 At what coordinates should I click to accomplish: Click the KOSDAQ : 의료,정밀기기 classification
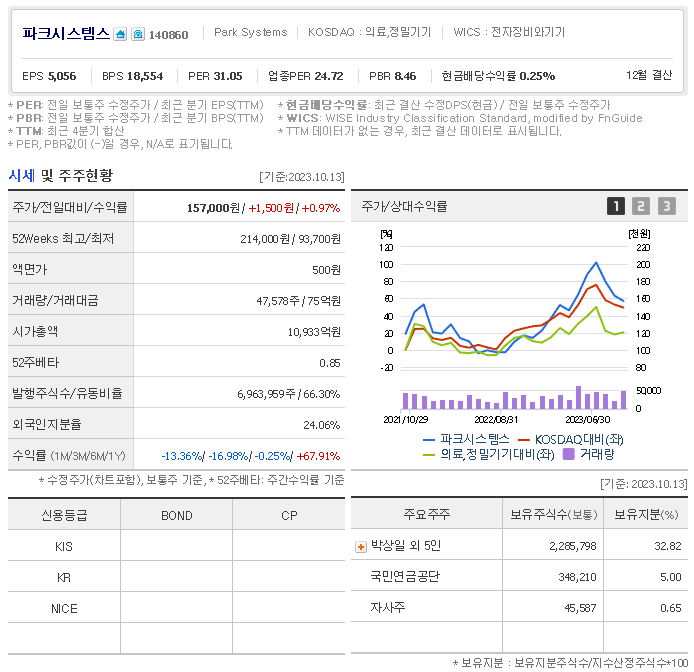pos(369,32)
